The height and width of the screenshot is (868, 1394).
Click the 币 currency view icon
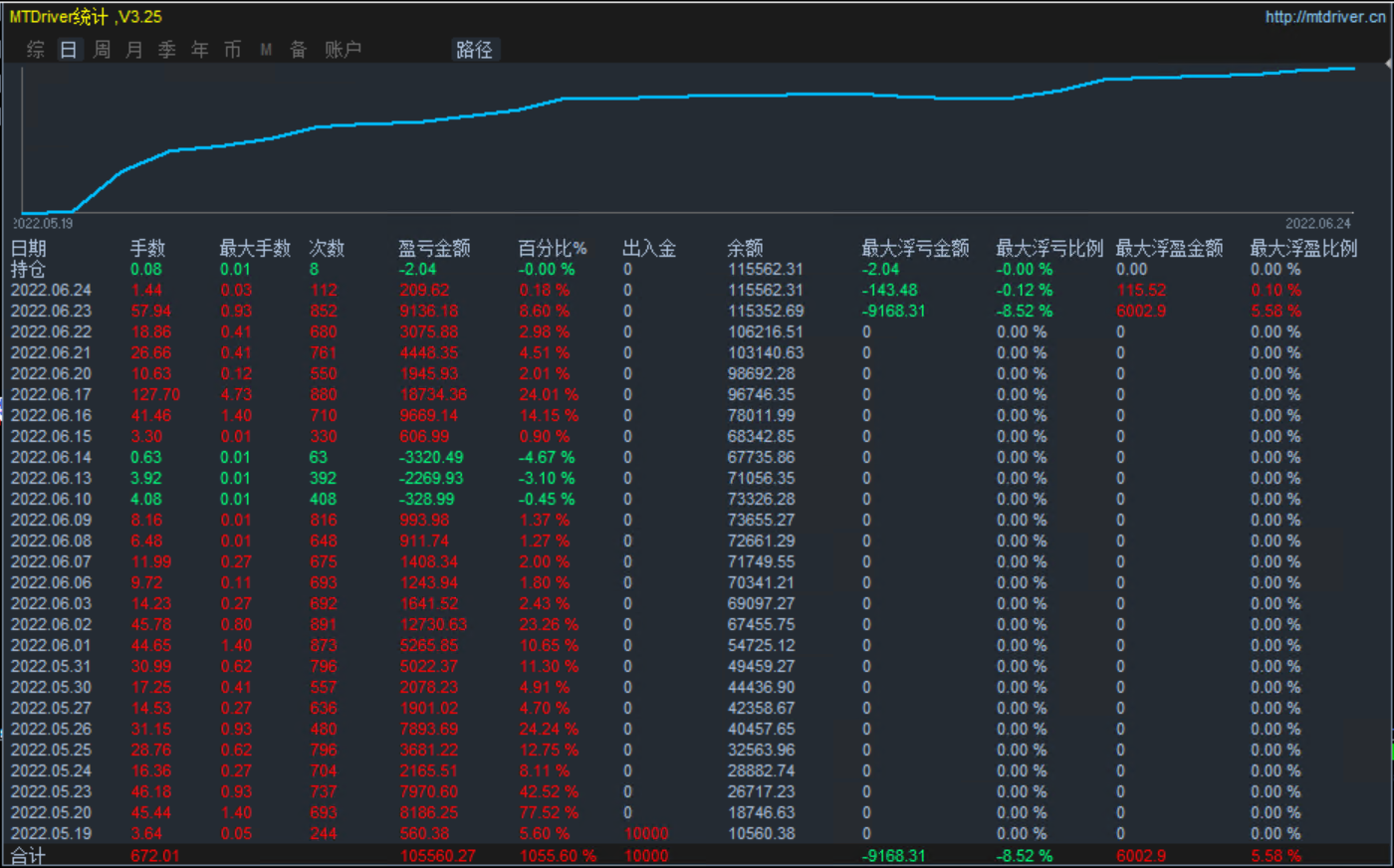coord(232,50)
